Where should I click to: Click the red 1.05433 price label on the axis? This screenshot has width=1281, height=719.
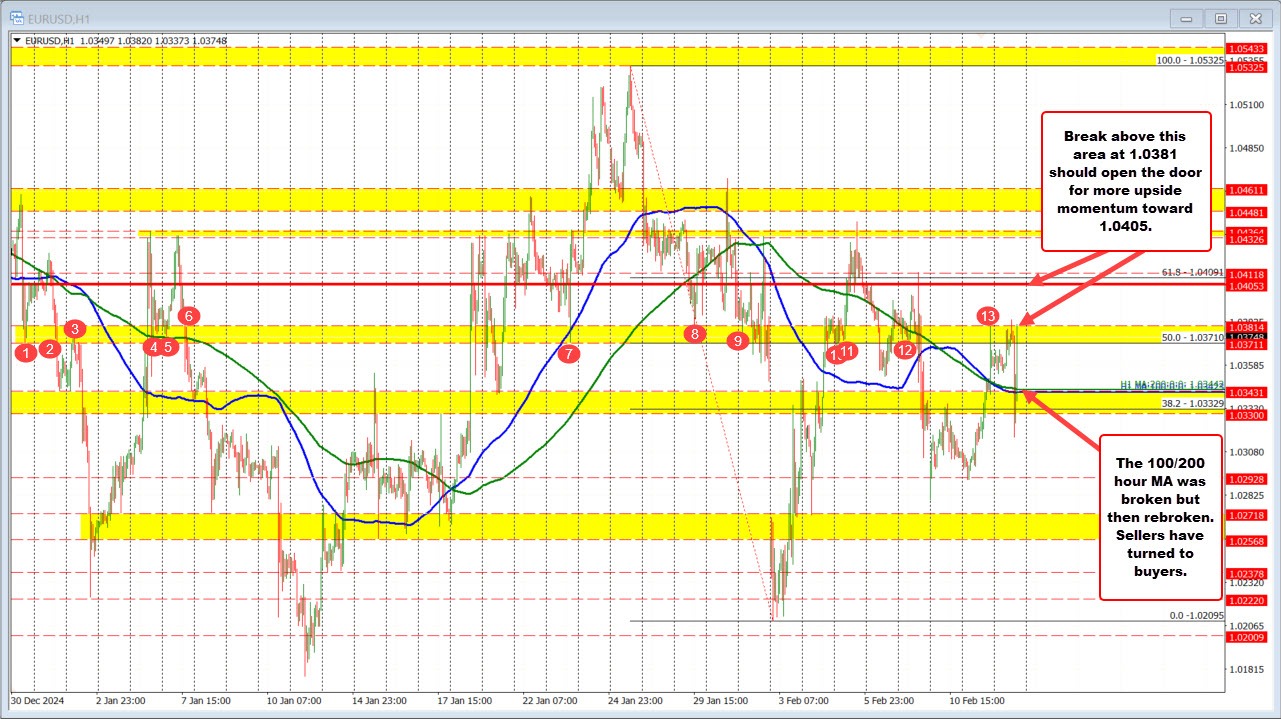[1245, 46]
